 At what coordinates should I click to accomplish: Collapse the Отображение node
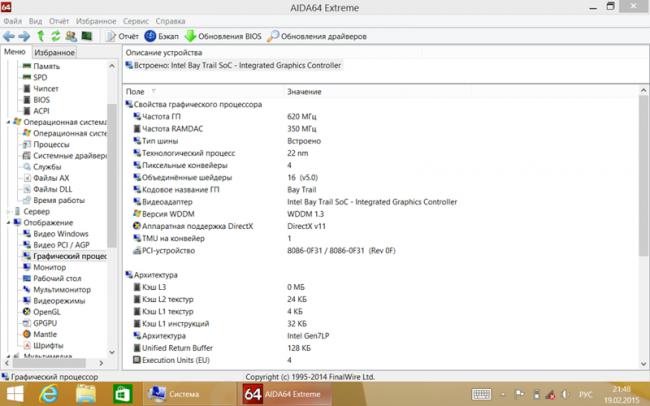(x=8, y=223)
